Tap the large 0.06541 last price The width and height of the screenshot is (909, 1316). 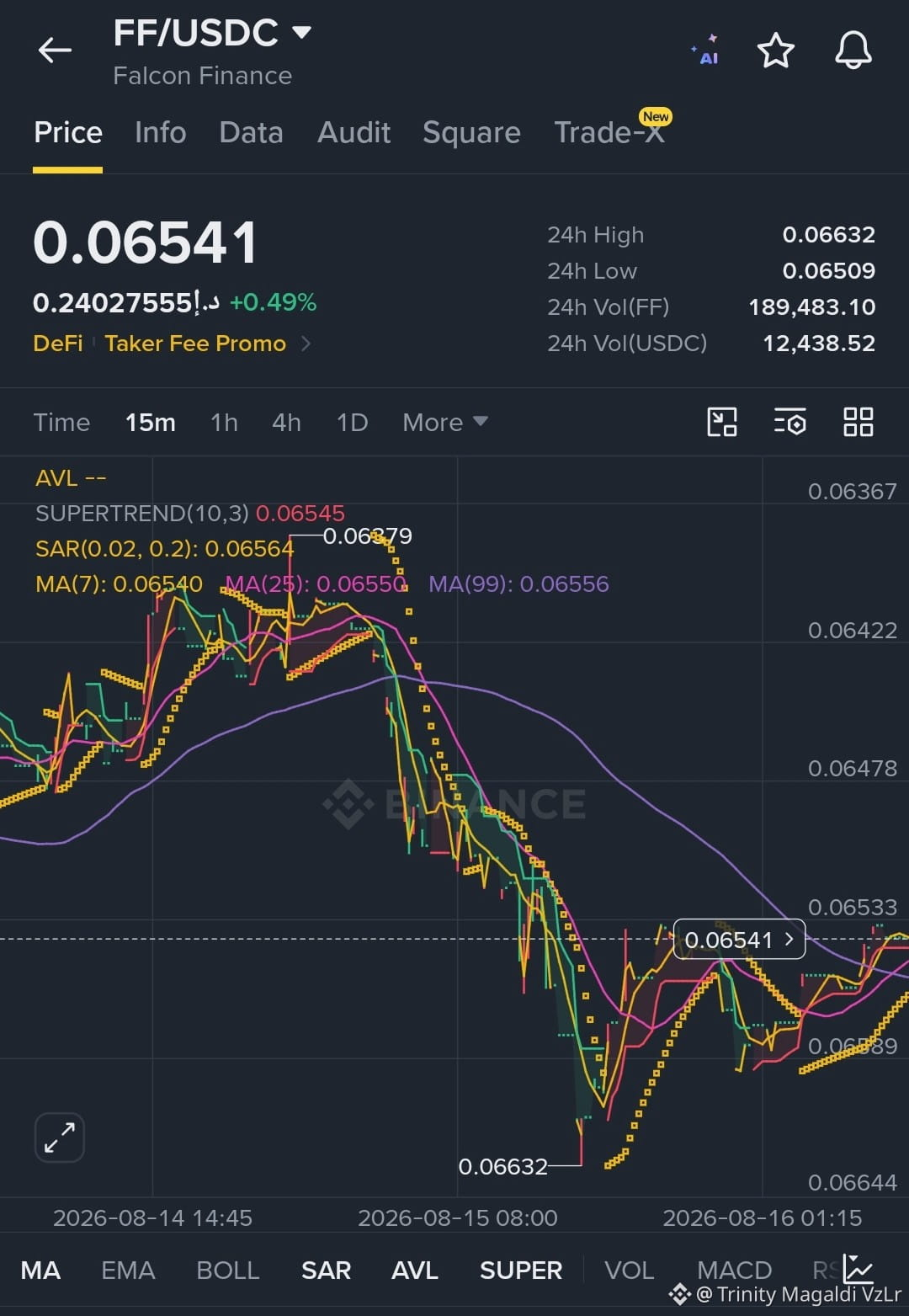tap(145, 242)
